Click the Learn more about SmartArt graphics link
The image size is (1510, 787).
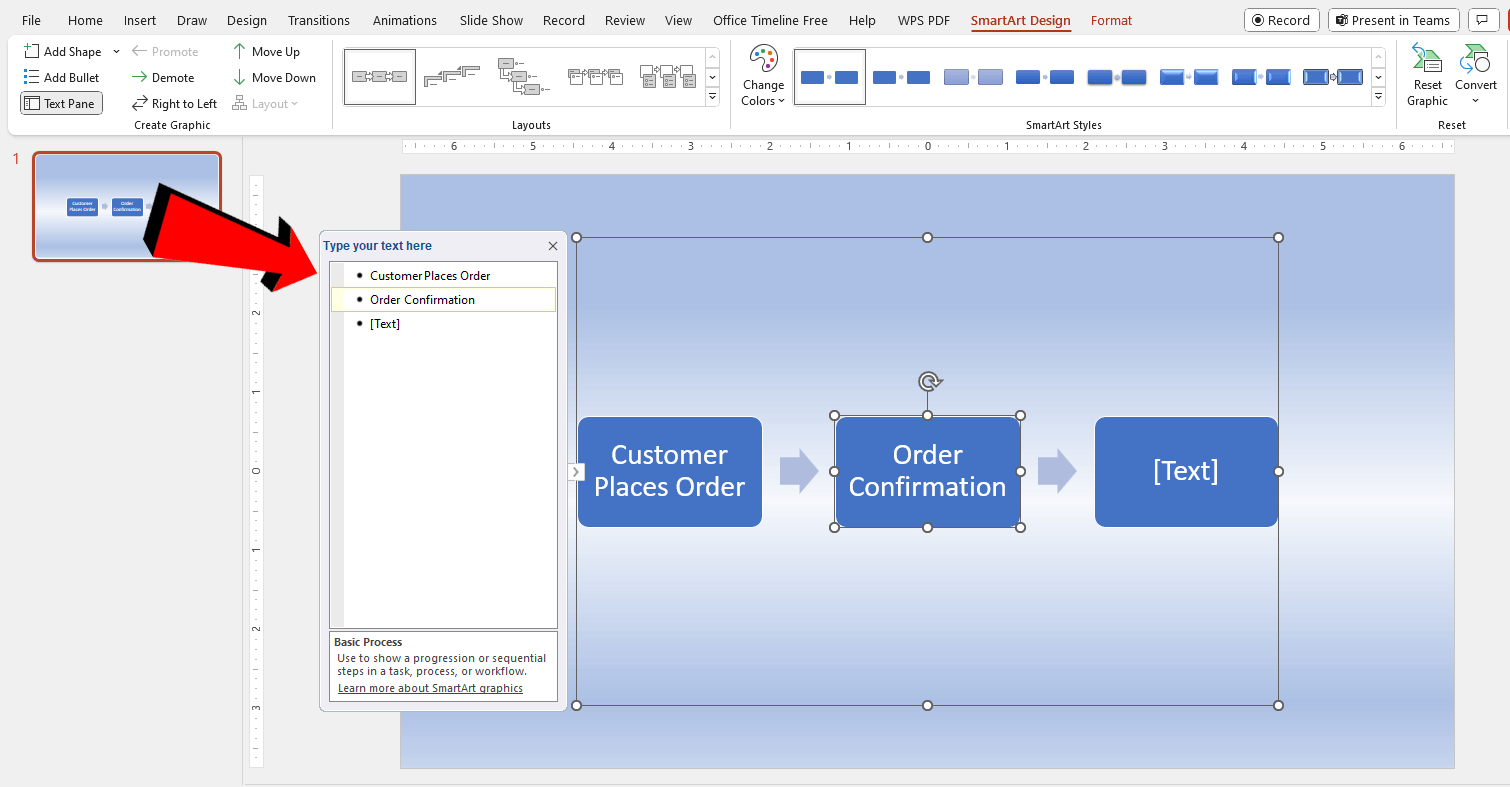tap(430, 688)
